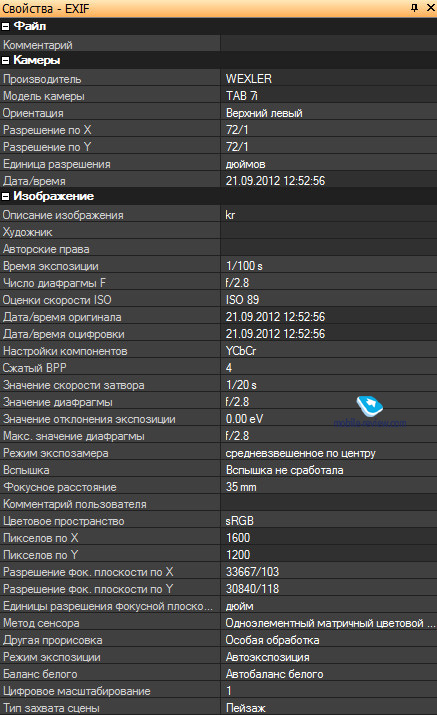Viewport: 437px width, 715px height.
Task: Click the empty Художник value field
Action: 328,232
